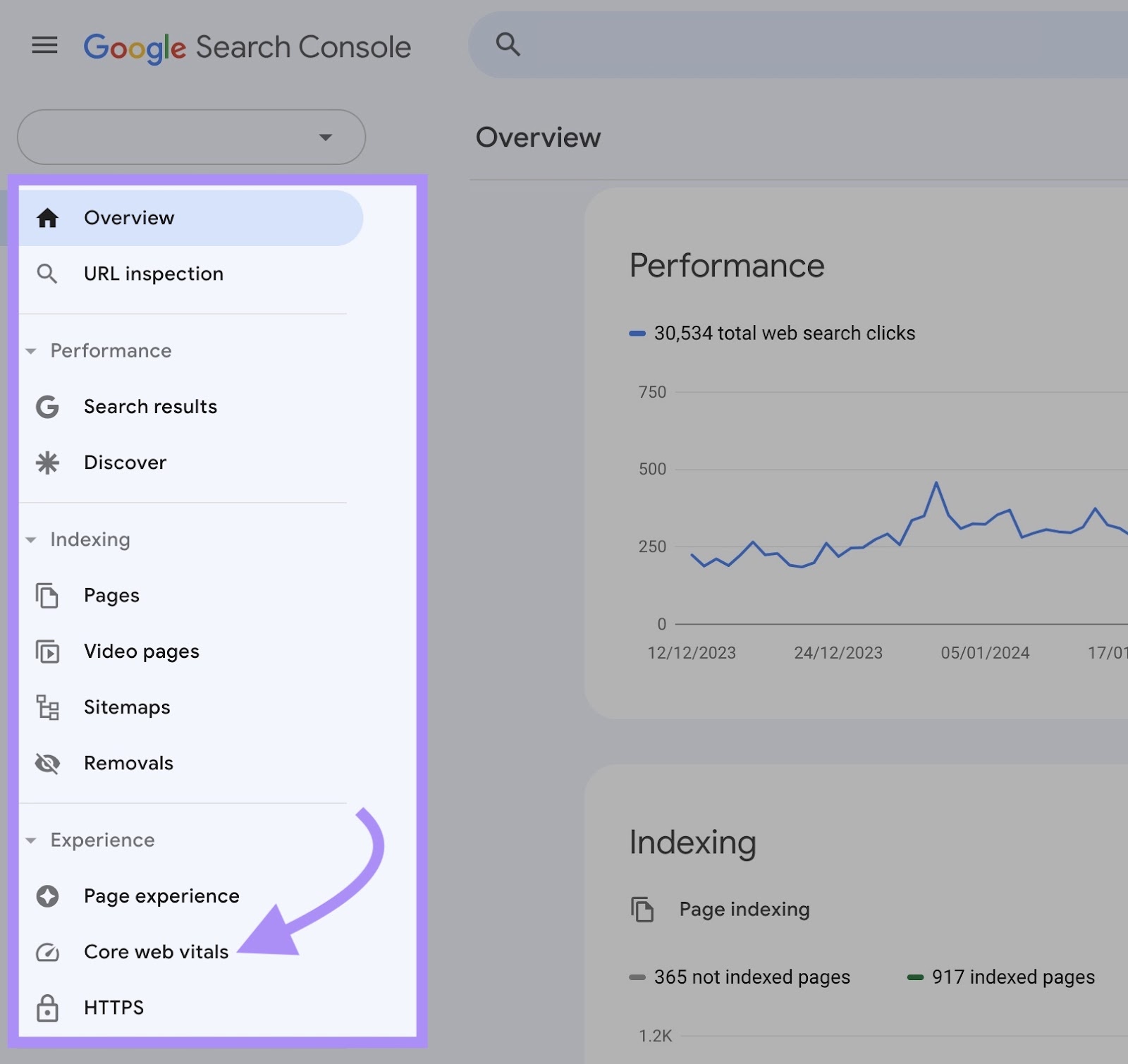The height and width of the screenshot is (1064, 1128).
Task: Click the Removals hidden-eye icon
Action: pos(47,763)
